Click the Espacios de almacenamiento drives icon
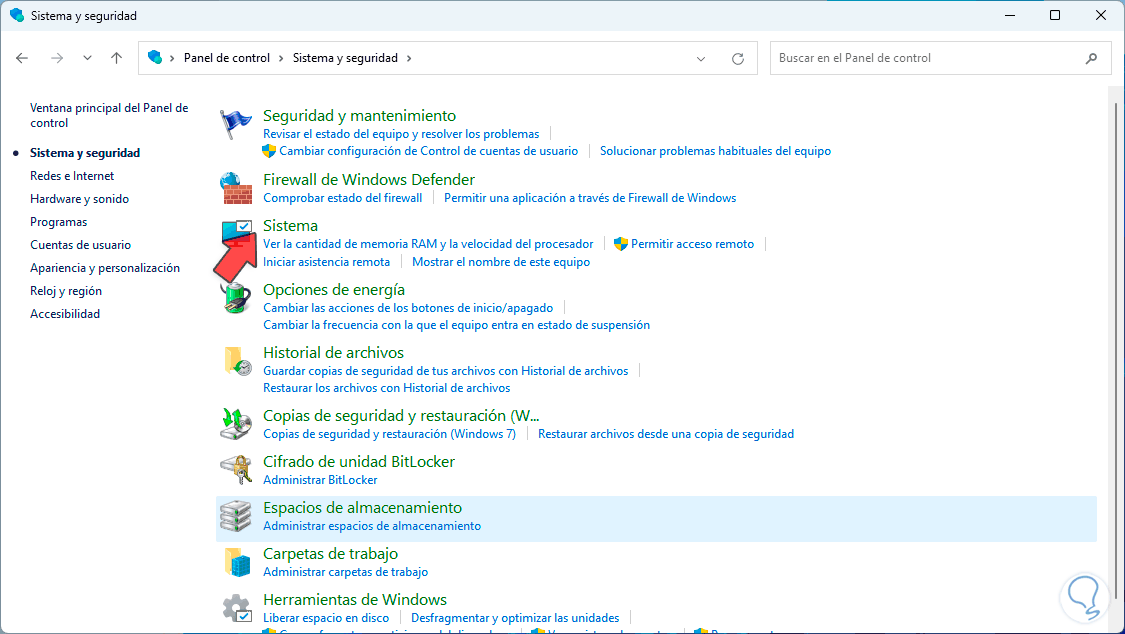 tap(236, 516)
